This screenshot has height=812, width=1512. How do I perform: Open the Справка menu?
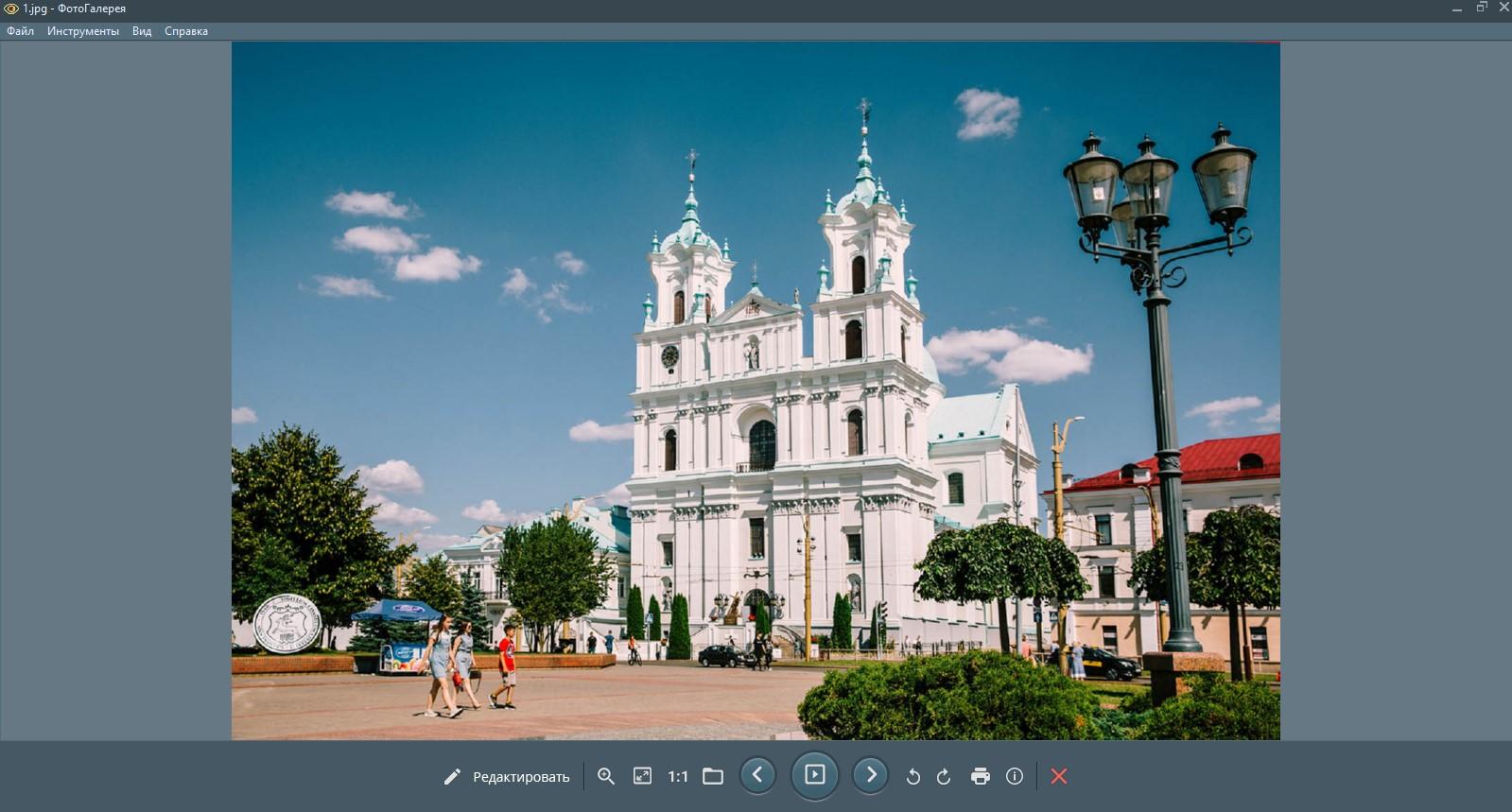[186, 31]
